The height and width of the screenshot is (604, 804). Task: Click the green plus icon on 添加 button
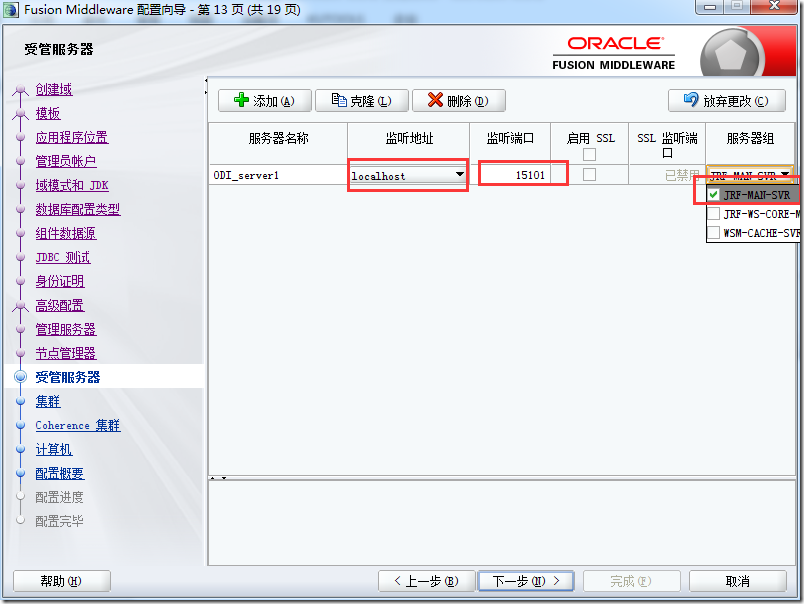(241, 100)
